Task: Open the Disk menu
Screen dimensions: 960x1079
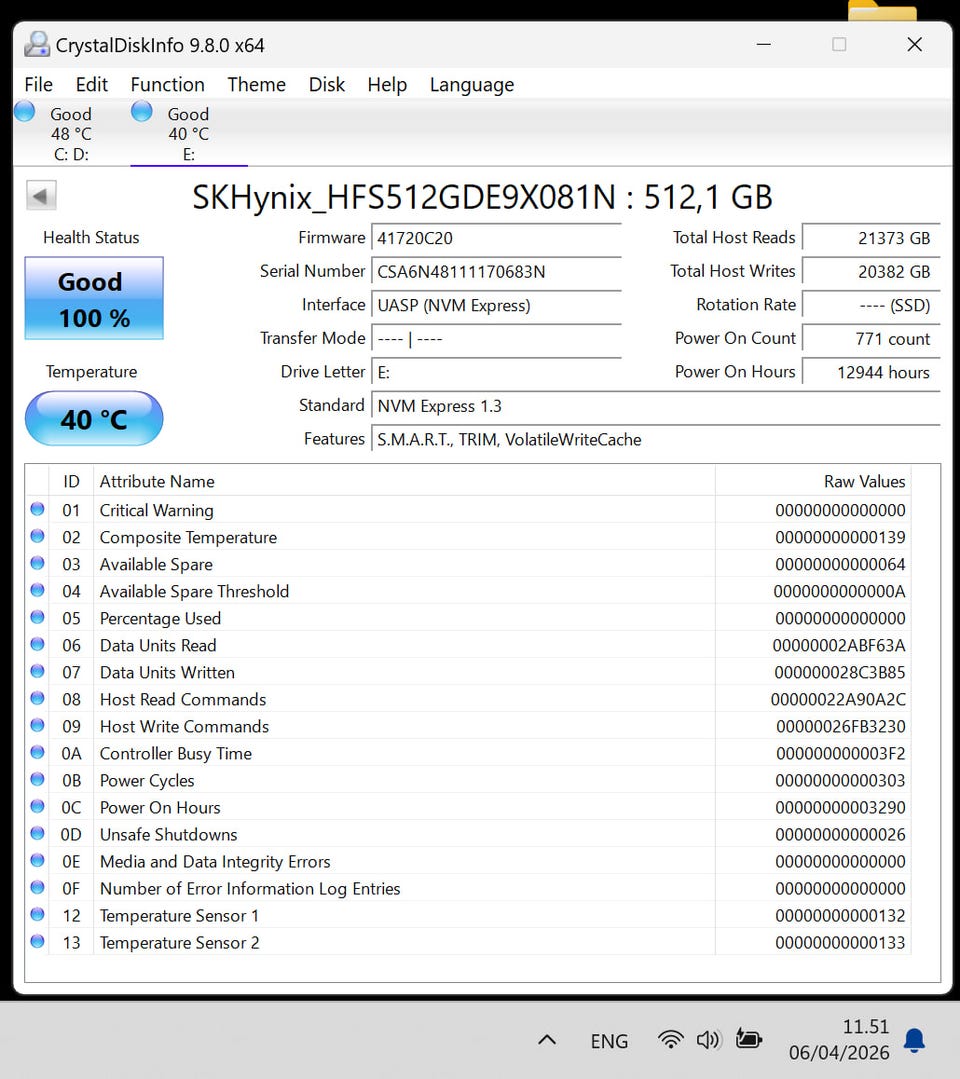Action: [326, 84]
